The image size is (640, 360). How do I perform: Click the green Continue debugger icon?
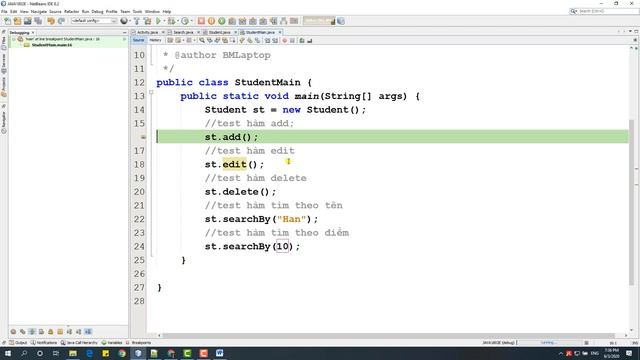tap(222, 21)
